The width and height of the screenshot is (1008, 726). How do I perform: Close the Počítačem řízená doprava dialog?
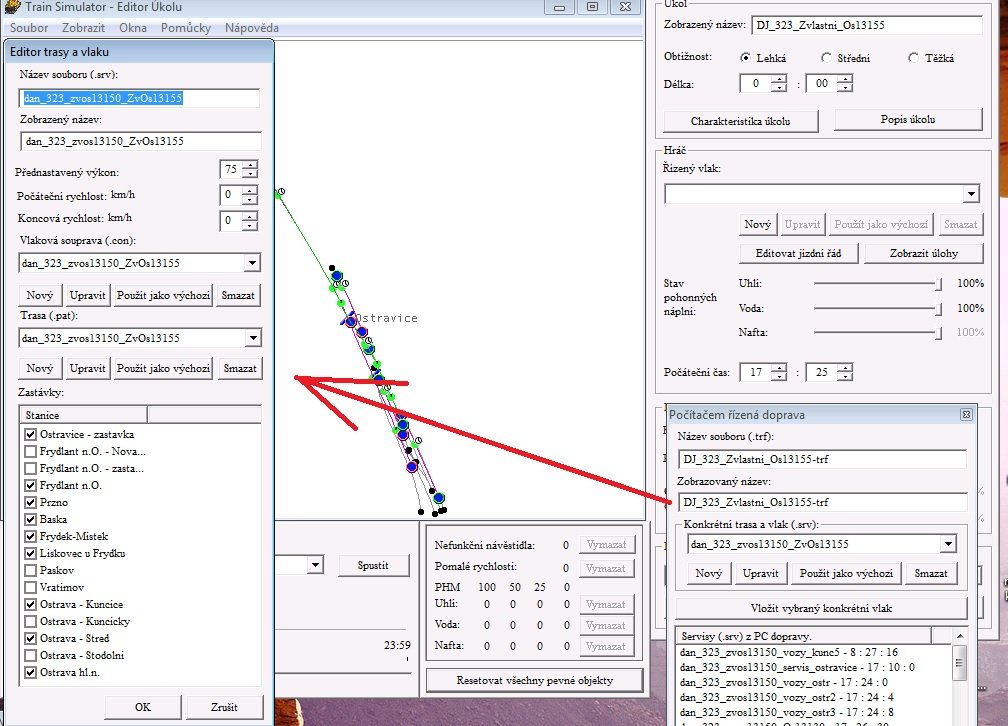click(966, 414)
